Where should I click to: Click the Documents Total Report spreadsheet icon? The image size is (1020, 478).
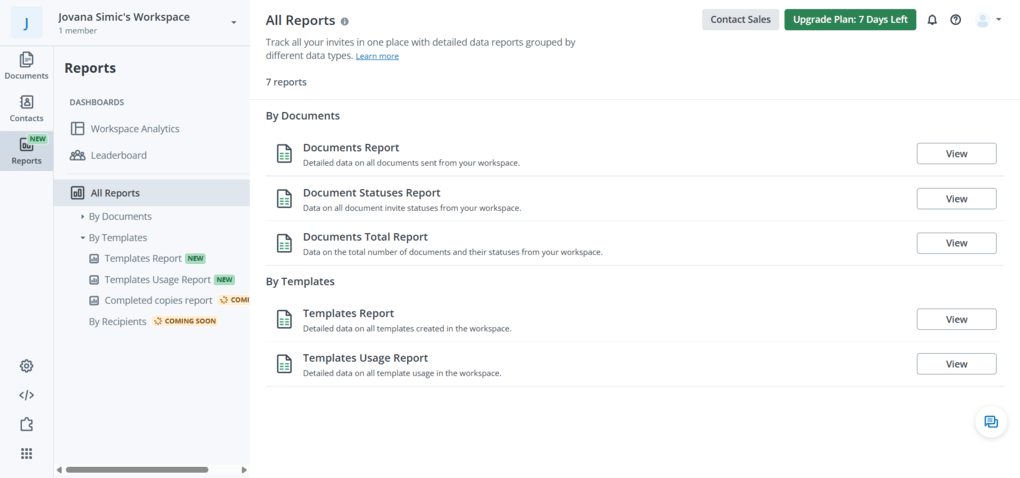pyautogui.click(x=284, y=243)
